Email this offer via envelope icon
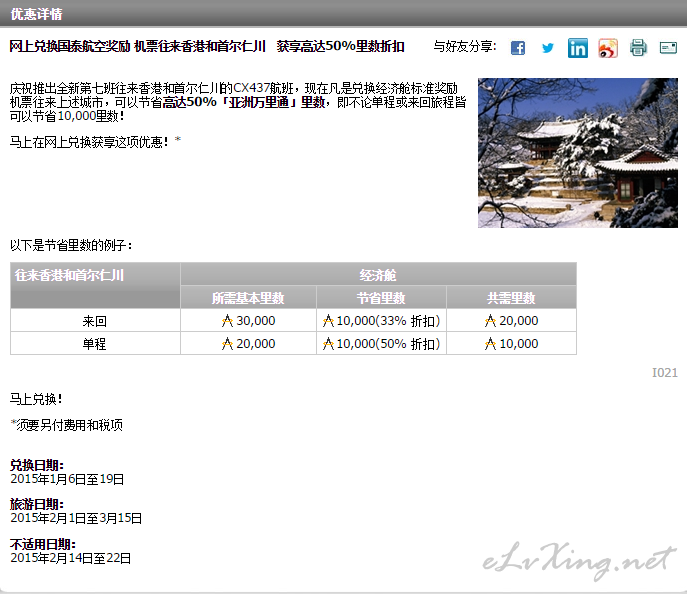This screenshot has width=687, height=594. (x=668, y=48)
